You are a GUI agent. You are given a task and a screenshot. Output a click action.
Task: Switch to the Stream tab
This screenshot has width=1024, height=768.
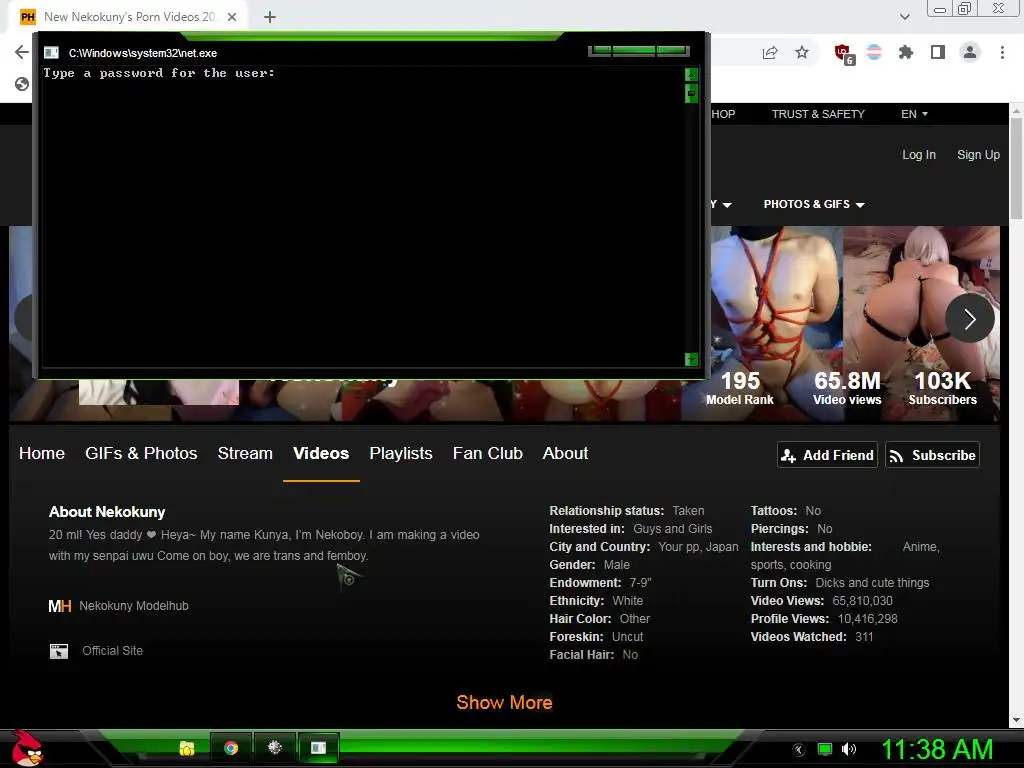point(245,453)
